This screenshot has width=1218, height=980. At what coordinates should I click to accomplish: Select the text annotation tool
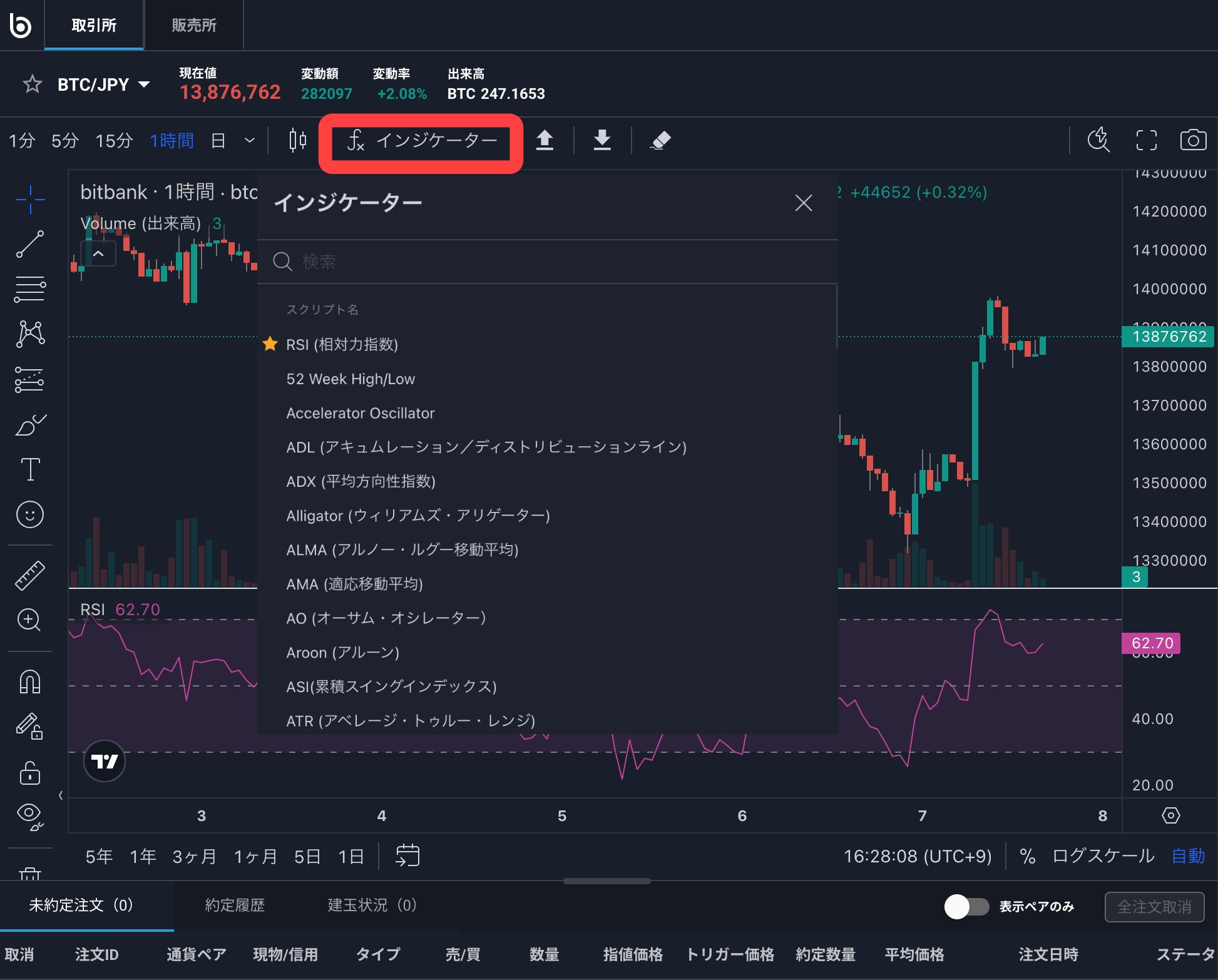tap(30, 469)
